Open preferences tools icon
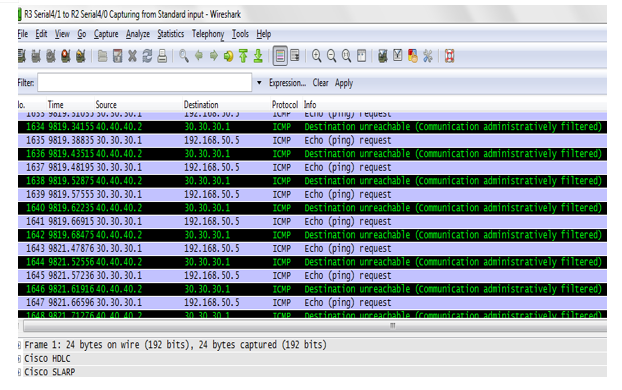Screen dimensions: 622x390 [428, 56]
